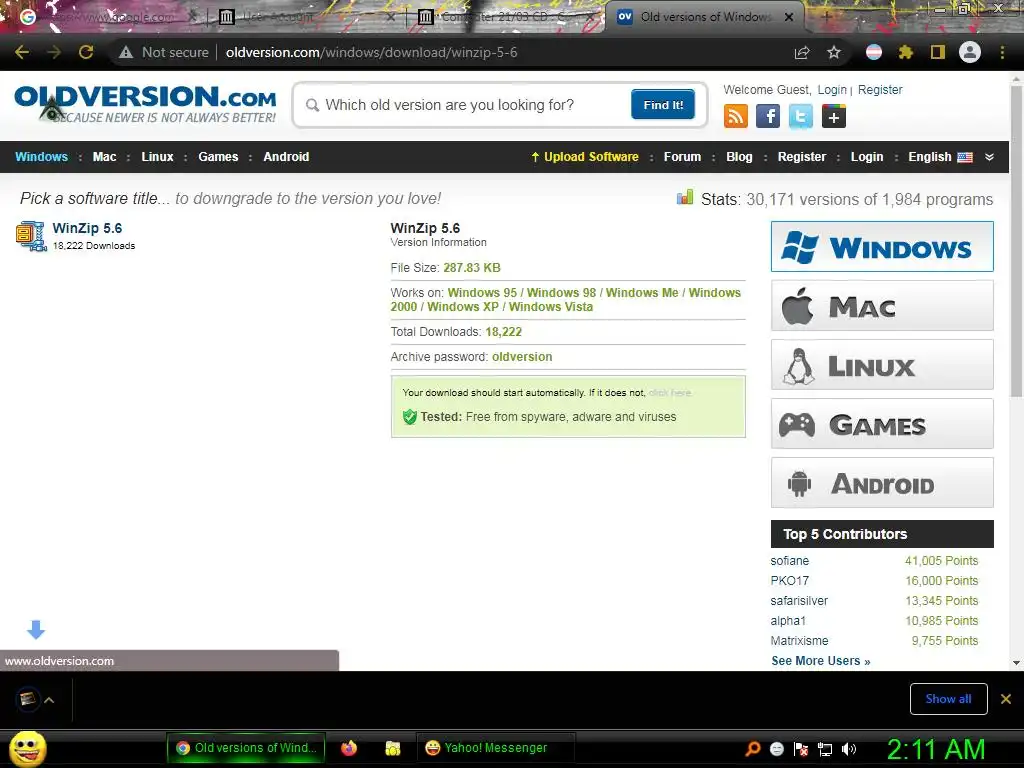Expand the English language dropdown
Screen dimensions: 1024x768
[940, 157]
